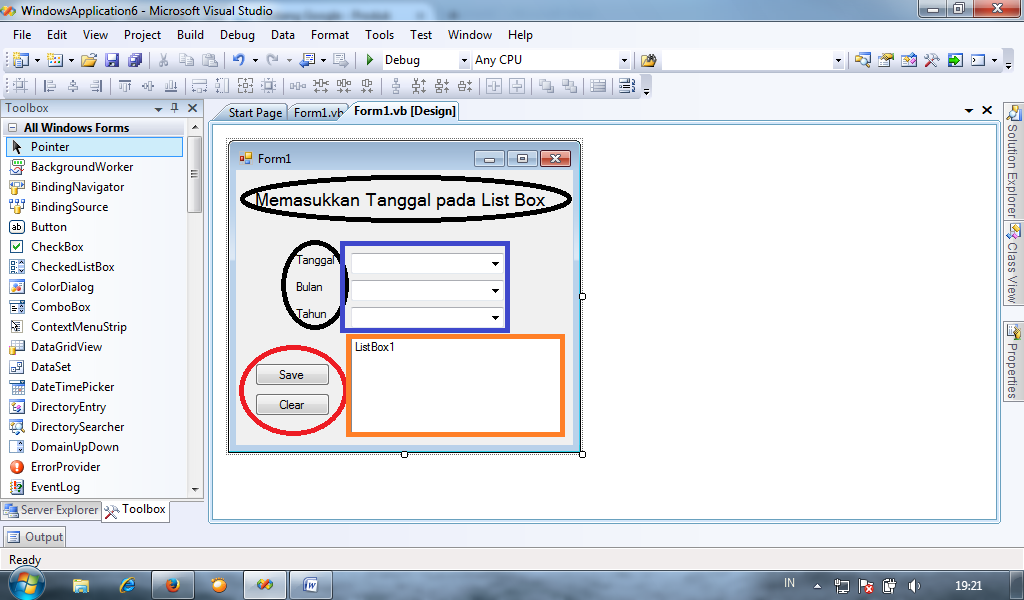Screen dimensions: 1024x600
Task: Click the Make Same Size icon
Action: (x=246, y=86)
